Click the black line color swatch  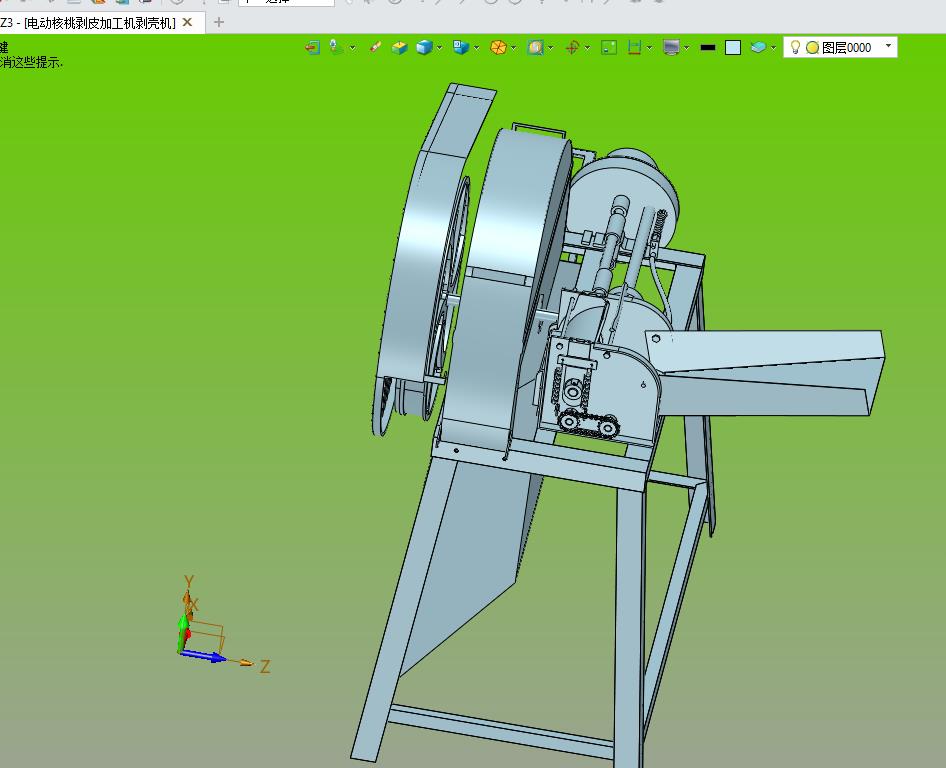click(x=708, y=47)
